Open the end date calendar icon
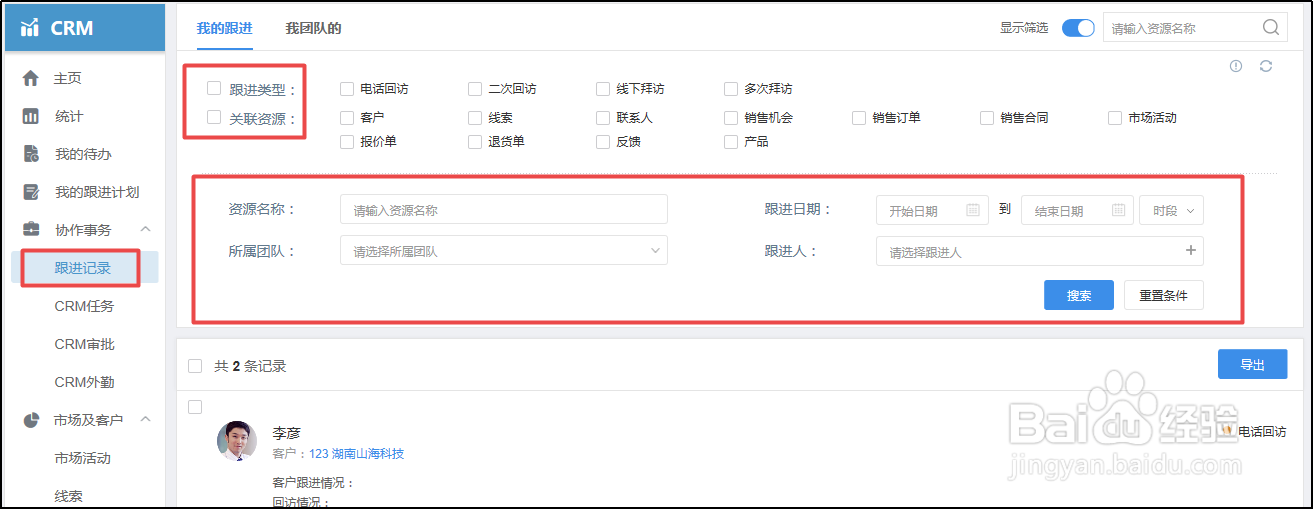 pyautogui.click(x=1119, y=210)
